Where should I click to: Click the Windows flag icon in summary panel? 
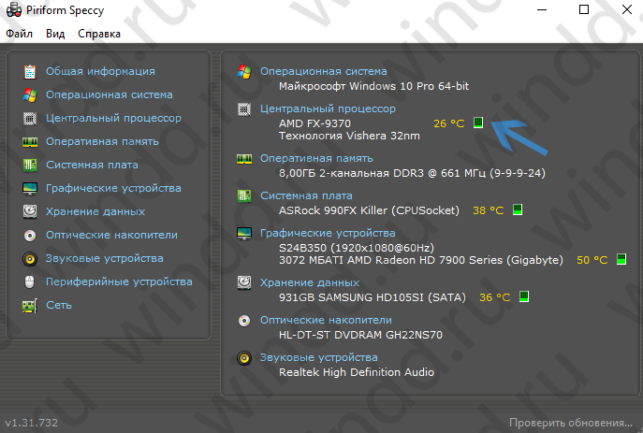[244, 72]
